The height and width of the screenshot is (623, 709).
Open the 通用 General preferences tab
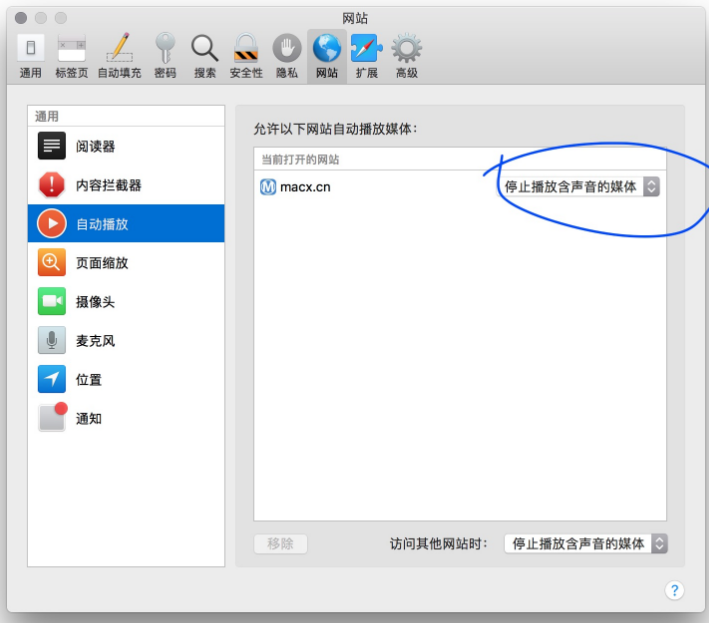click(x=30, y=56)
